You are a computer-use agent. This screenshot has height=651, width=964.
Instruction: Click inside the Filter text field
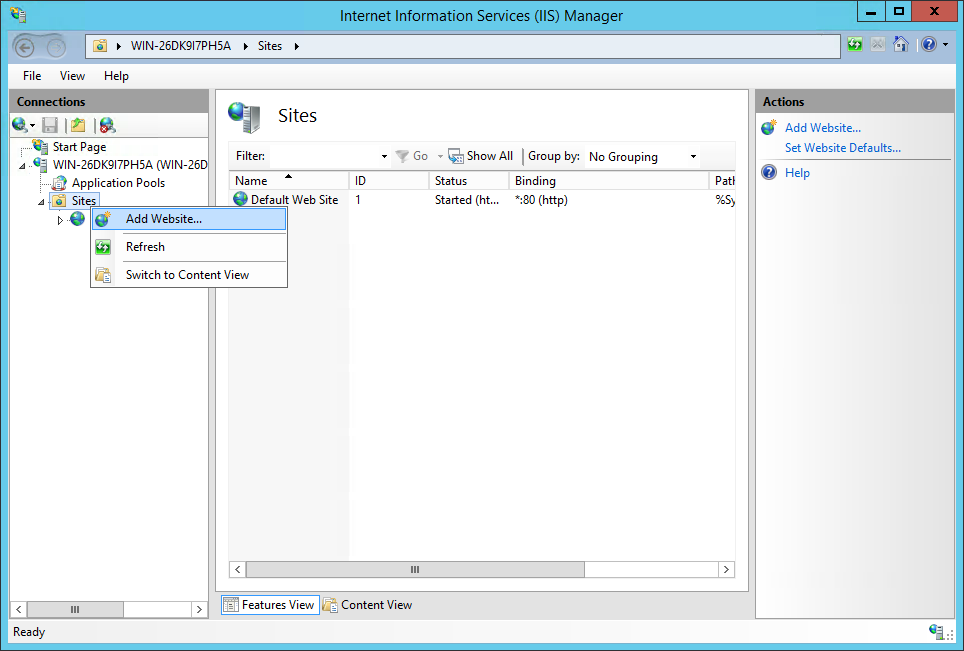pyautogui.click(x=323, y=156)
